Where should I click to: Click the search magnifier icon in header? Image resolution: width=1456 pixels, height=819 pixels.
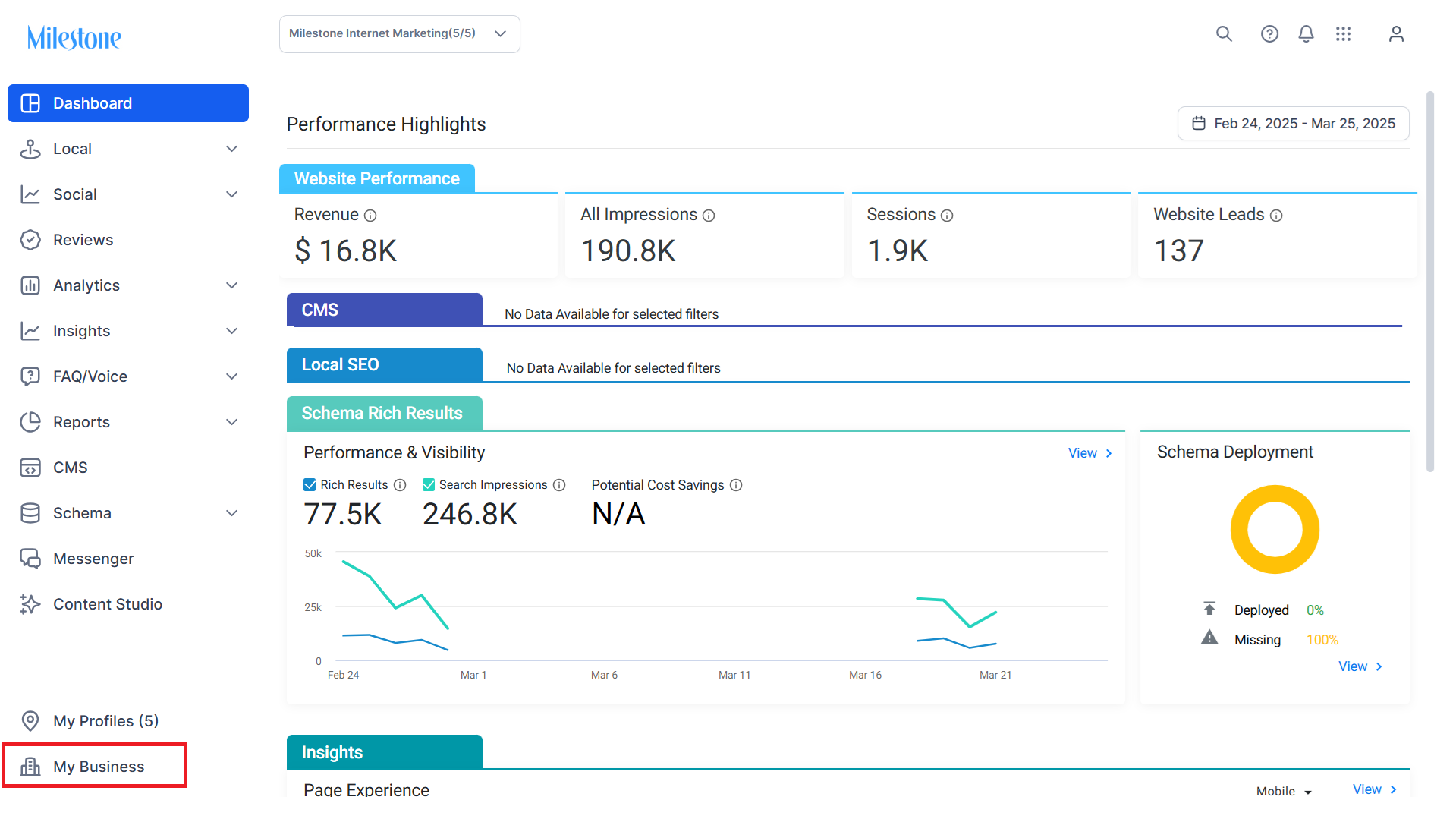pyautogui.click(x=1224, y=34)
